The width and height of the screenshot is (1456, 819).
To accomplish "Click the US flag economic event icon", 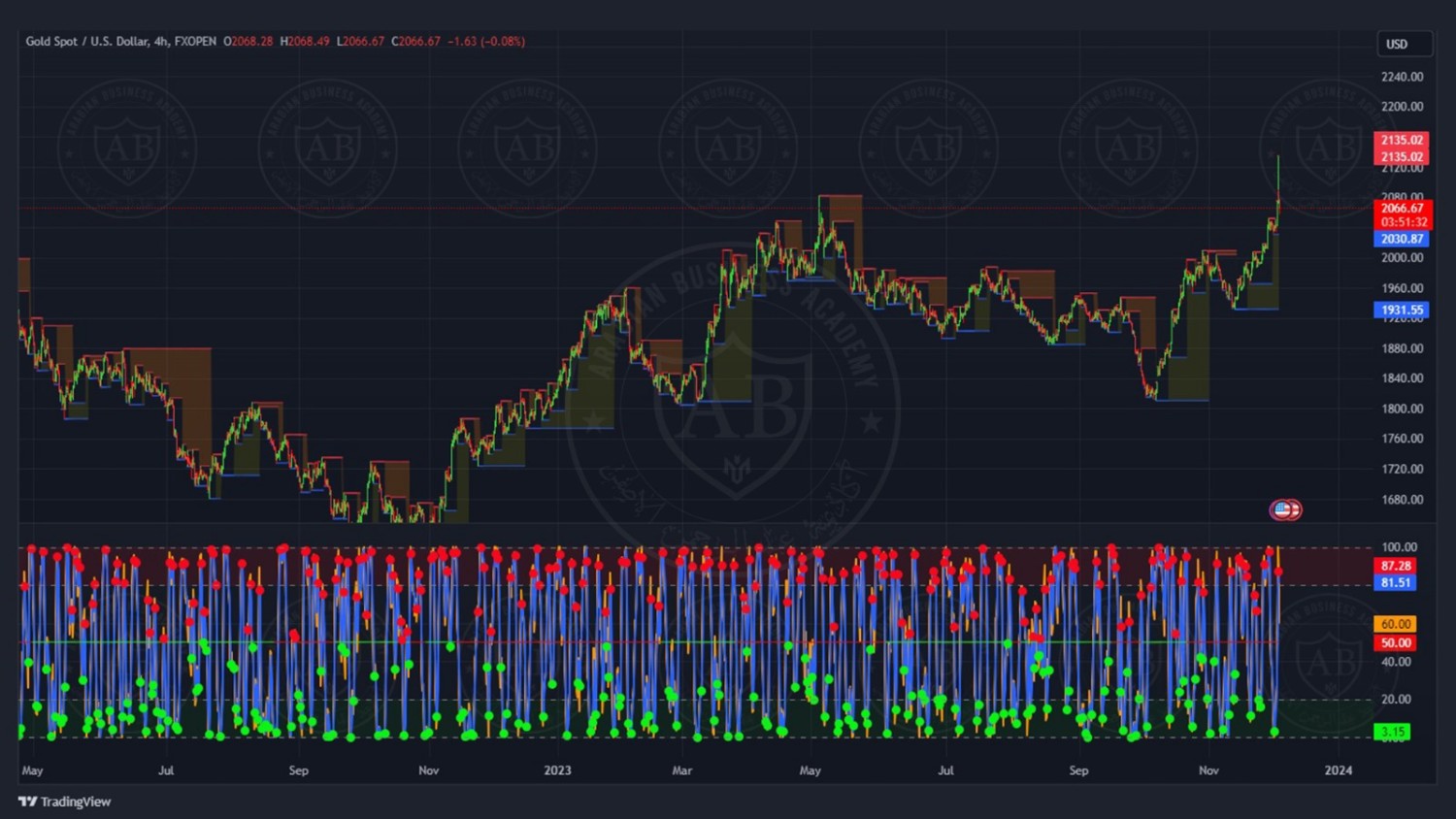I will tap(1285, 509).
